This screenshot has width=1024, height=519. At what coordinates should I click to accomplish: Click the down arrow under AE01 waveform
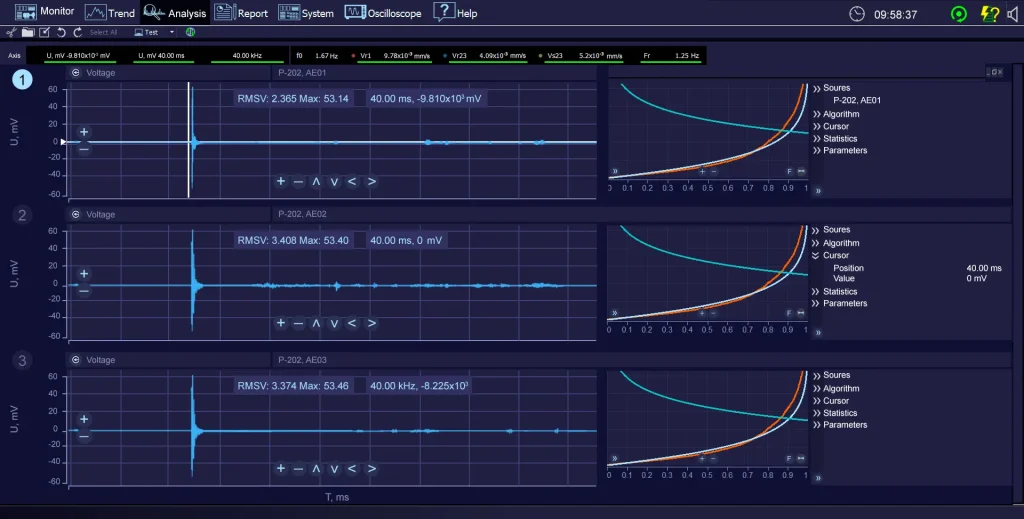tap(334, 182)
